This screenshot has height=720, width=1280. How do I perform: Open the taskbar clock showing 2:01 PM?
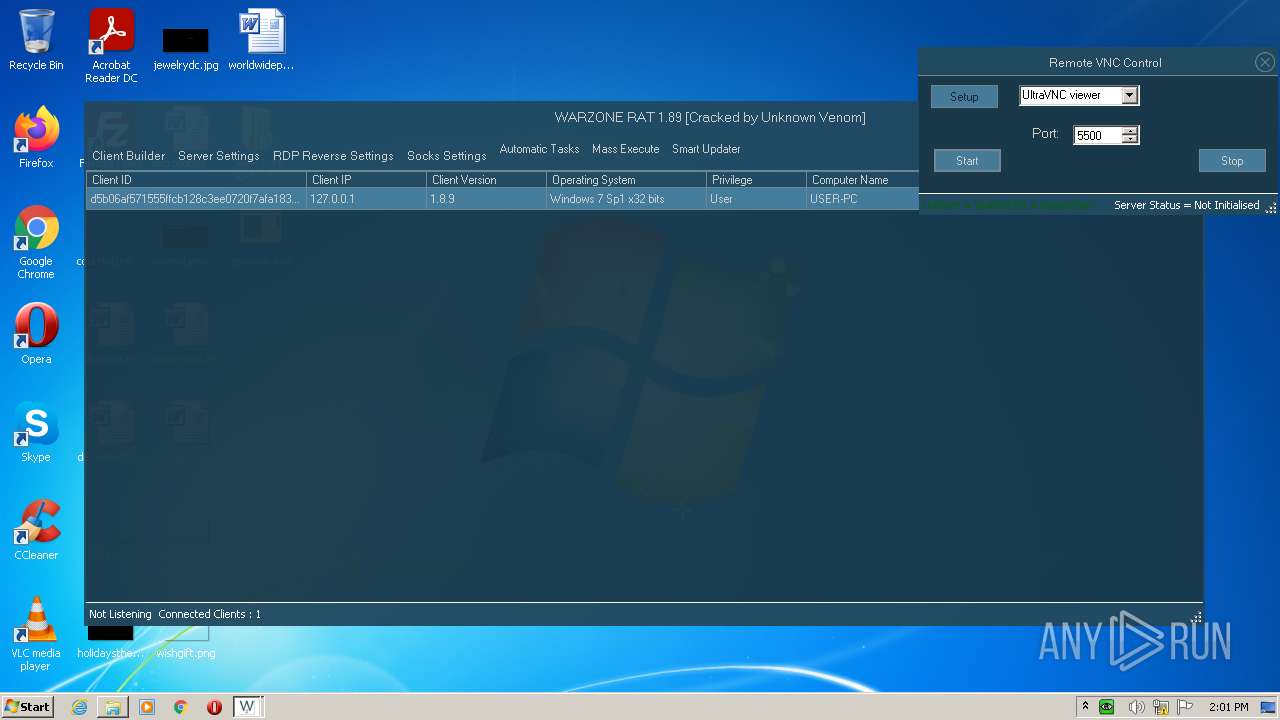point(1228,707)
